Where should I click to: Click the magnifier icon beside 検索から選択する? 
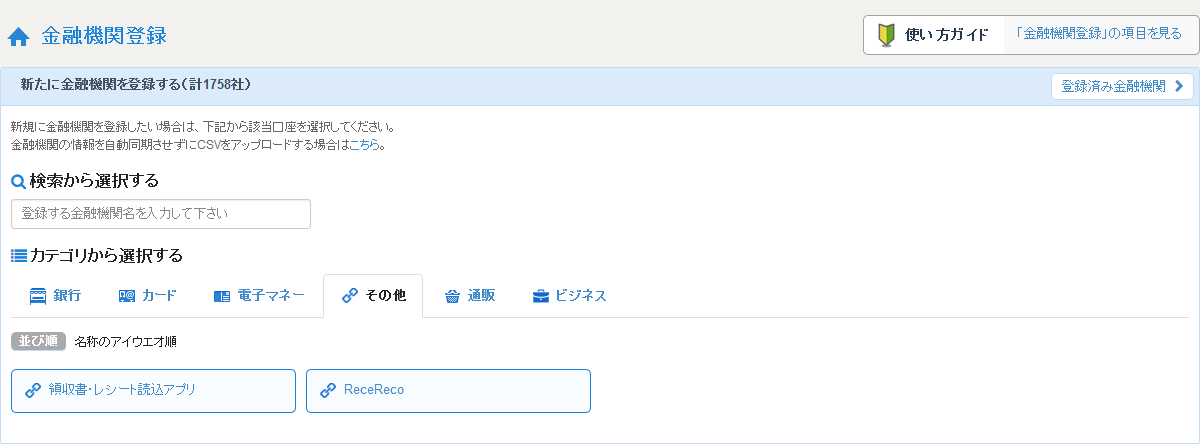point(18,182)
